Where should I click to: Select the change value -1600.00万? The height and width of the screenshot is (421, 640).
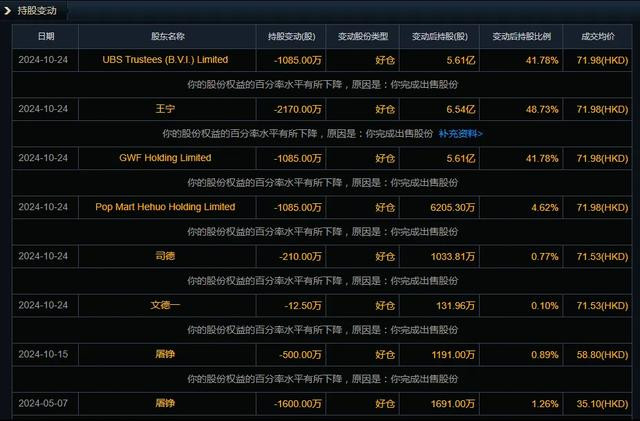298,404
